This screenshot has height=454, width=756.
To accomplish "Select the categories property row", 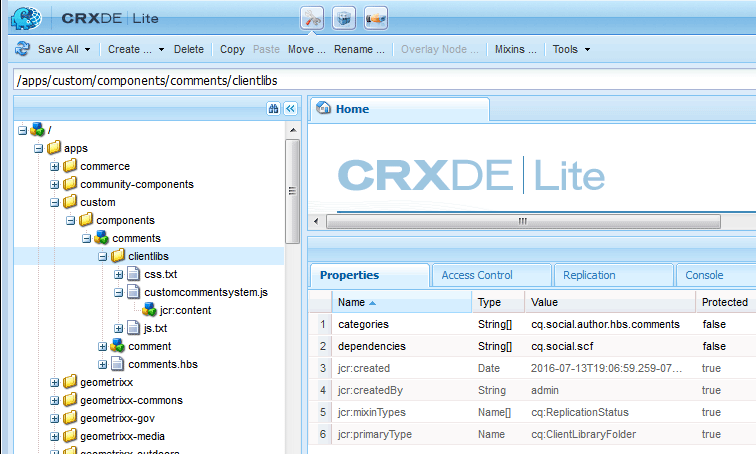I will [x=532, y=324].
